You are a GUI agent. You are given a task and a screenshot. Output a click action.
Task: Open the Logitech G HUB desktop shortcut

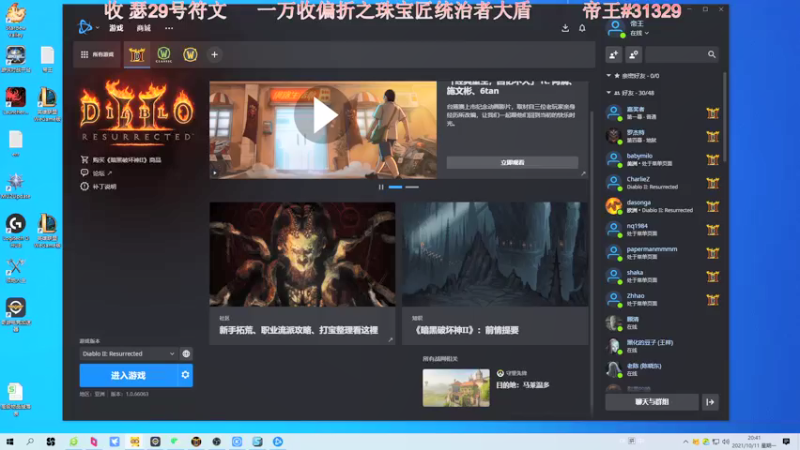tap(16, 230)
